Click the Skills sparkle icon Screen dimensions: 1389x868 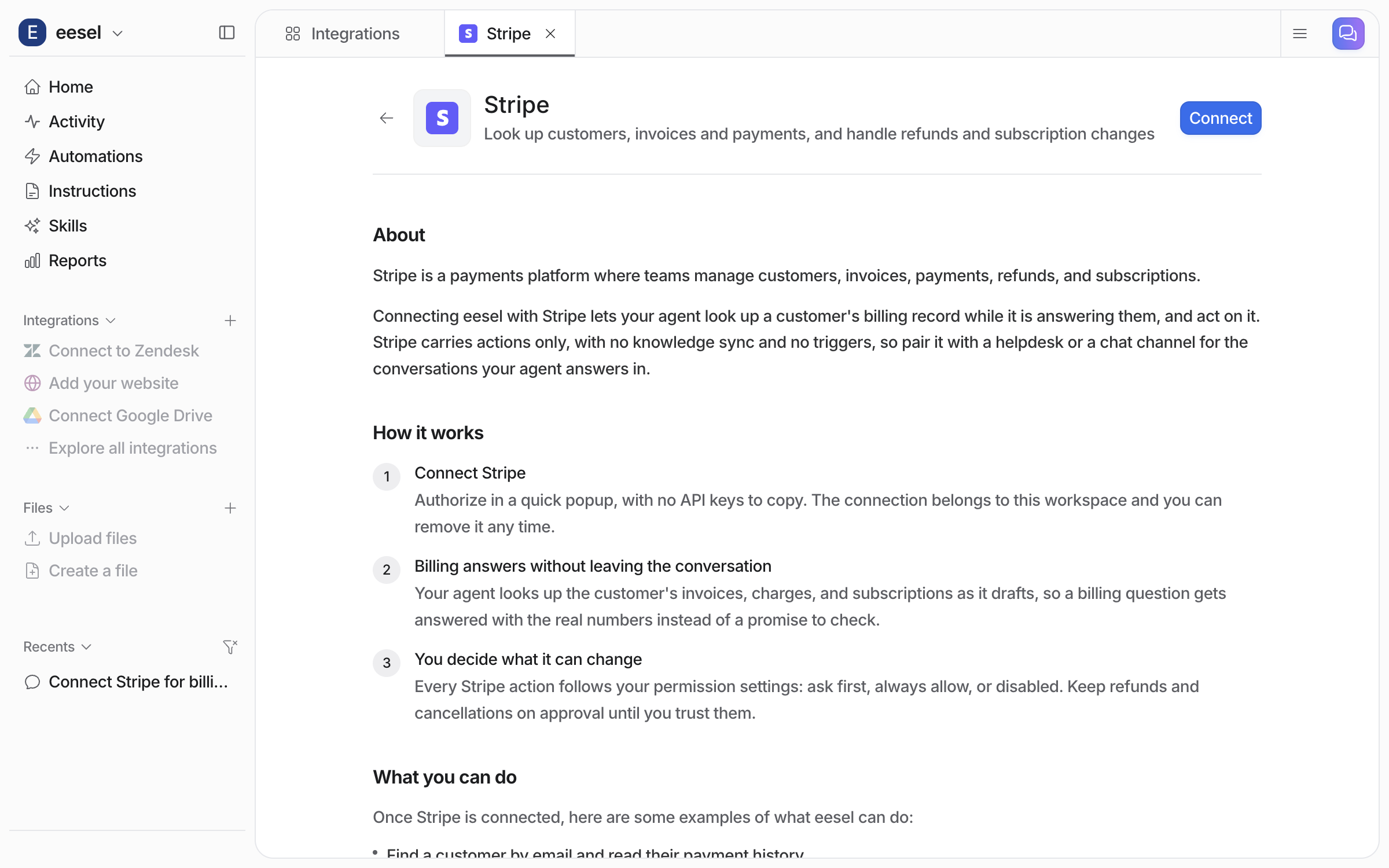[32, 226]
